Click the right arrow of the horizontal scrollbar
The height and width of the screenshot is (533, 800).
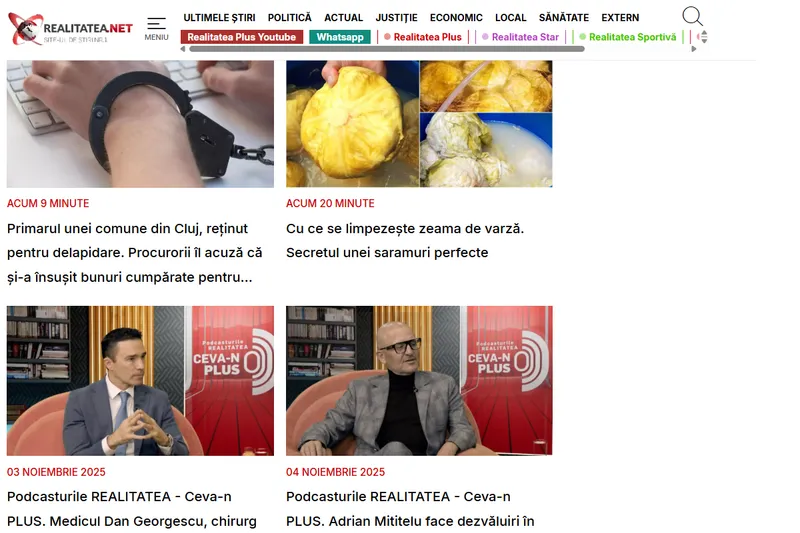point(694,49)
